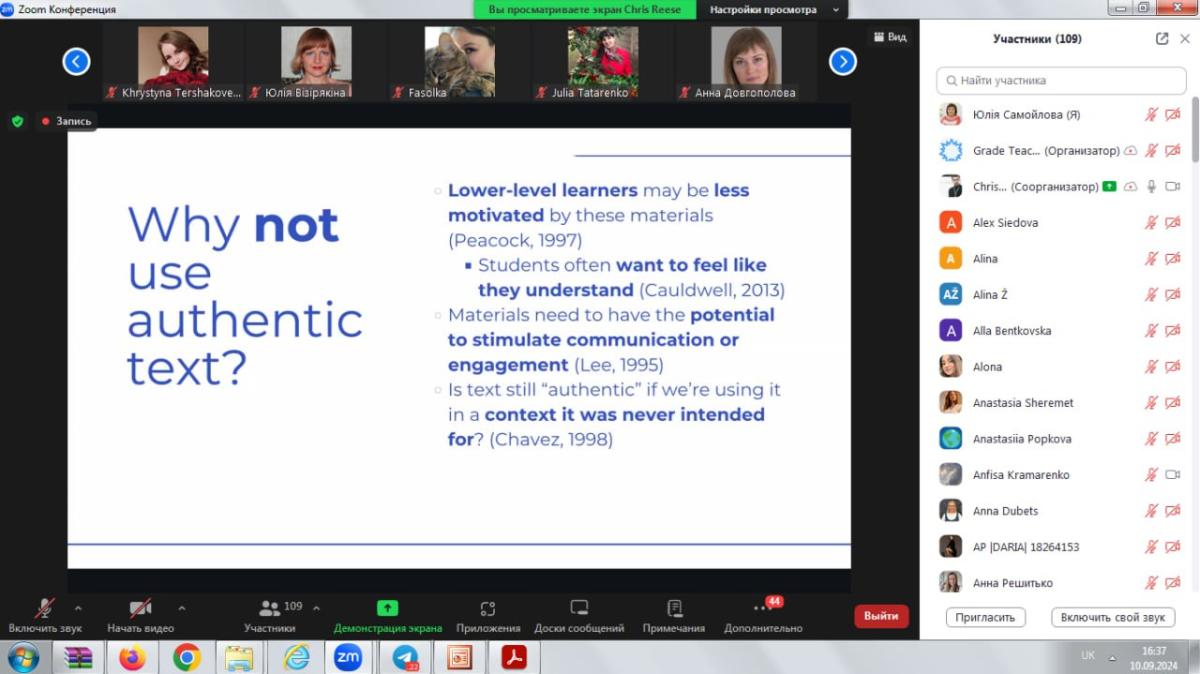Click the green encryption shield icon
The height and width of the screenshot is (674, 1200).
click(x=17, y=121)
